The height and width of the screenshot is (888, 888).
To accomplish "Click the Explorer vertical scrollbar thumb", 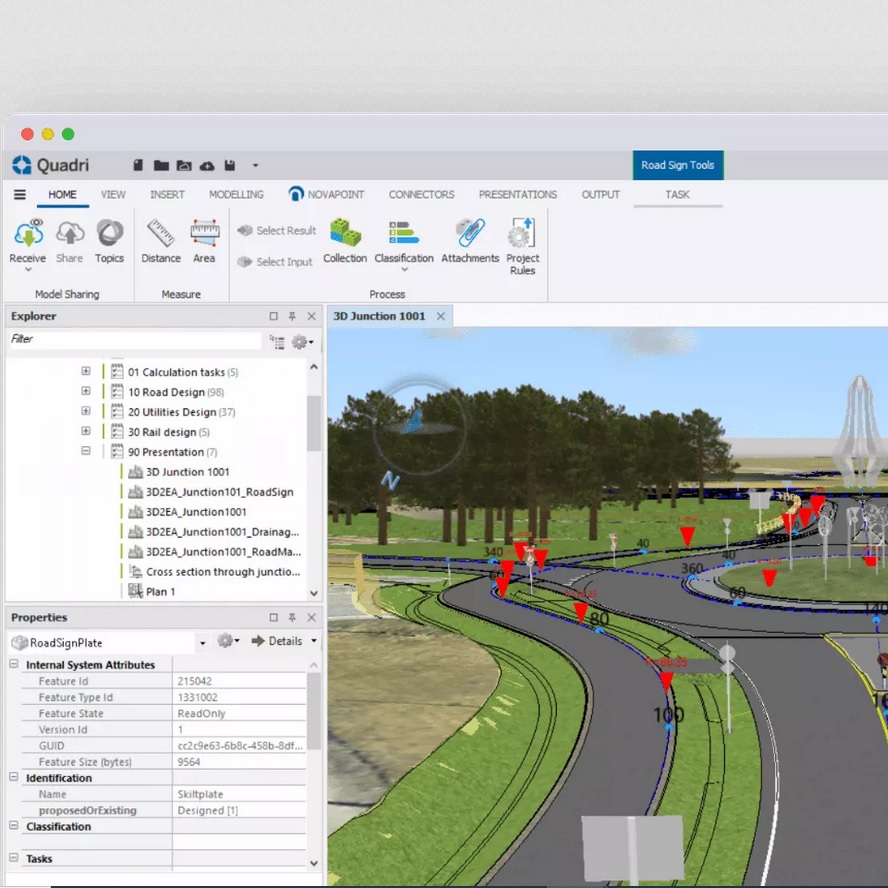I will point(314,423).
